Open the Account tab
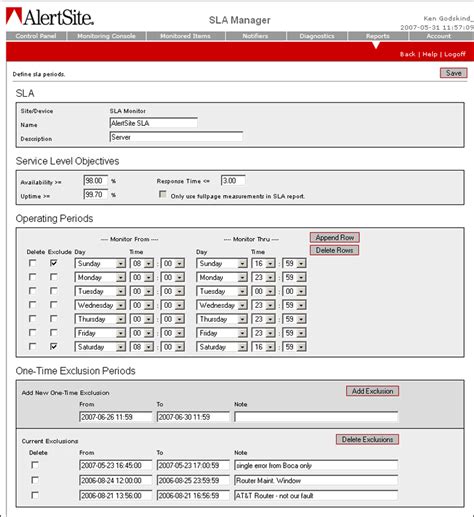The height and width of the screenshot is (517, 474). (439, 36)
